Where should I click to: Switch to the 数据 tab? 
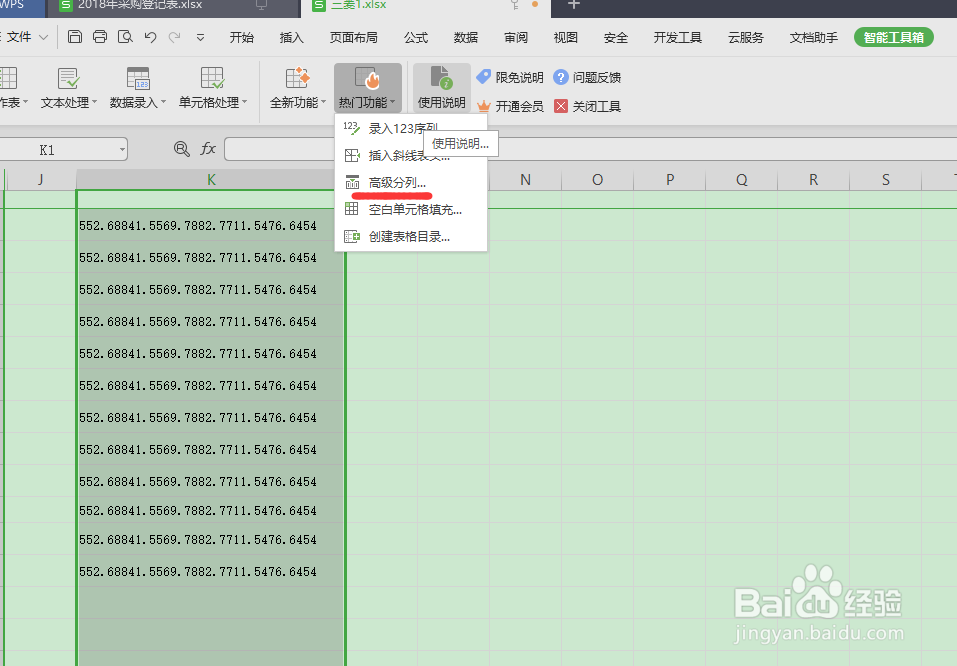click(x=466, y=37)
